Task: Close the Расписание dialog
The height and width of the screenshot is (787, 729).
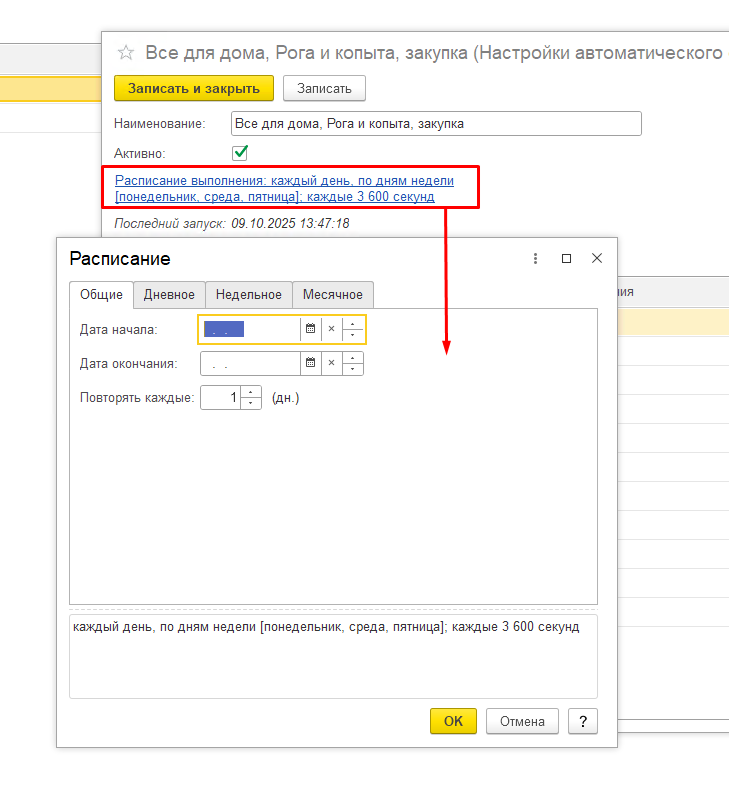Action: [597, 258]
